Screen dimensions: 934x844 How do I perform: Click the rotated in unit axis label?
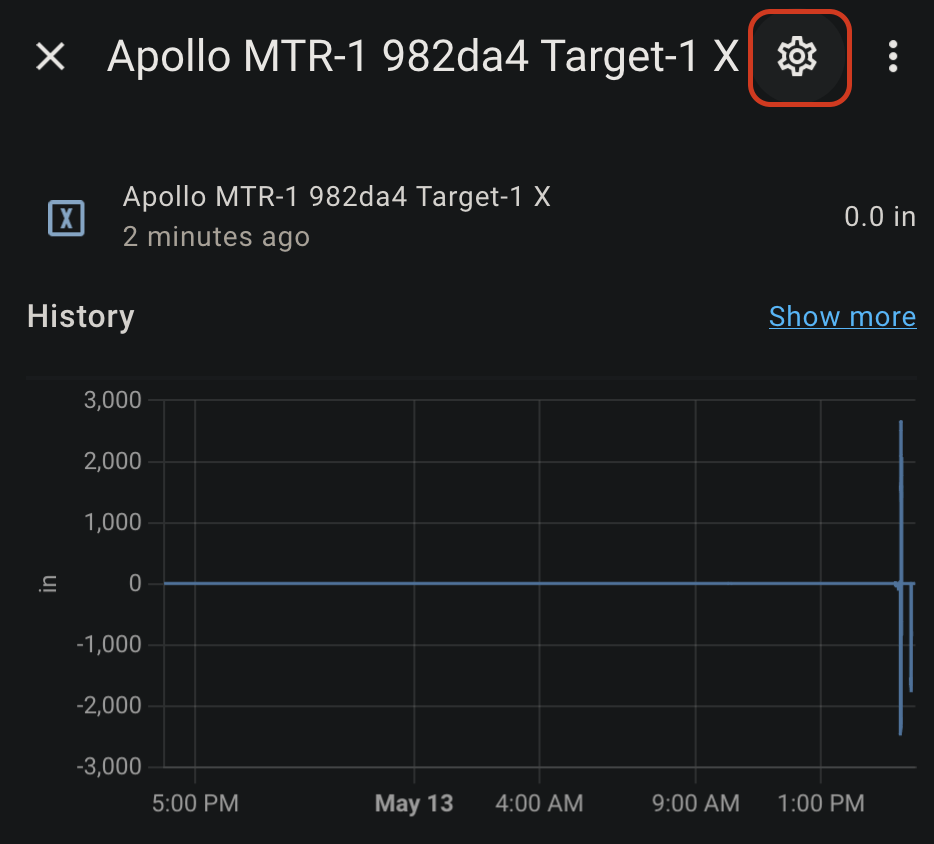48,584
